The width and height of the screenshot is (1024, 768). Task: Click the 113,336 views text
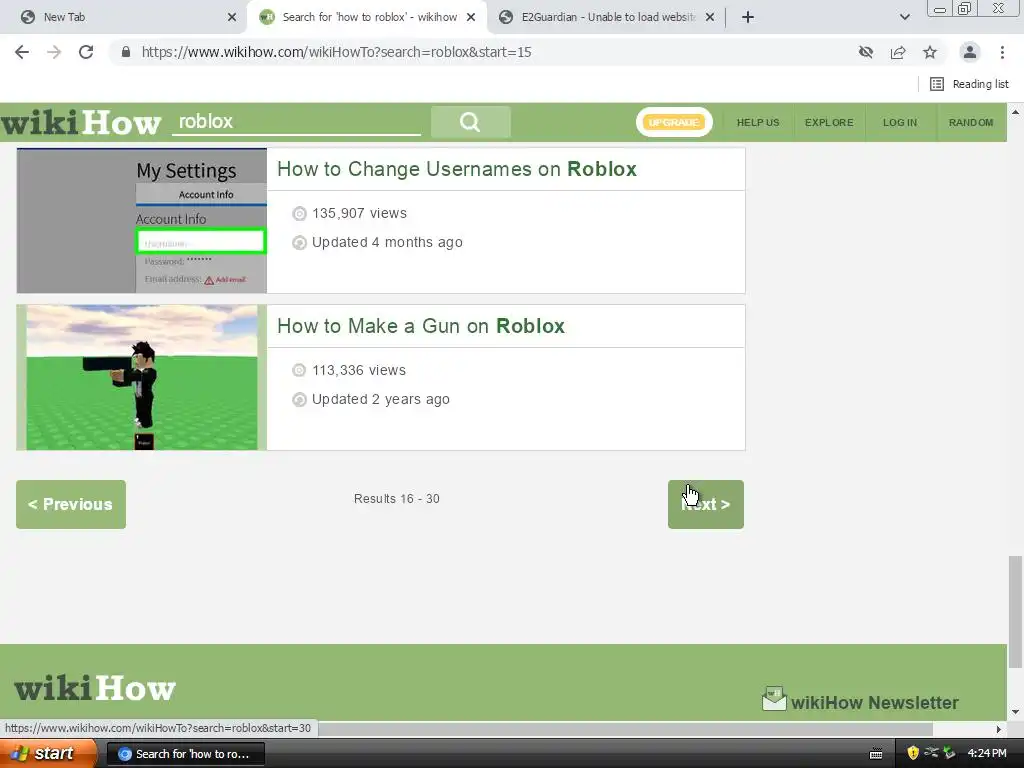[x=359, y=370]
